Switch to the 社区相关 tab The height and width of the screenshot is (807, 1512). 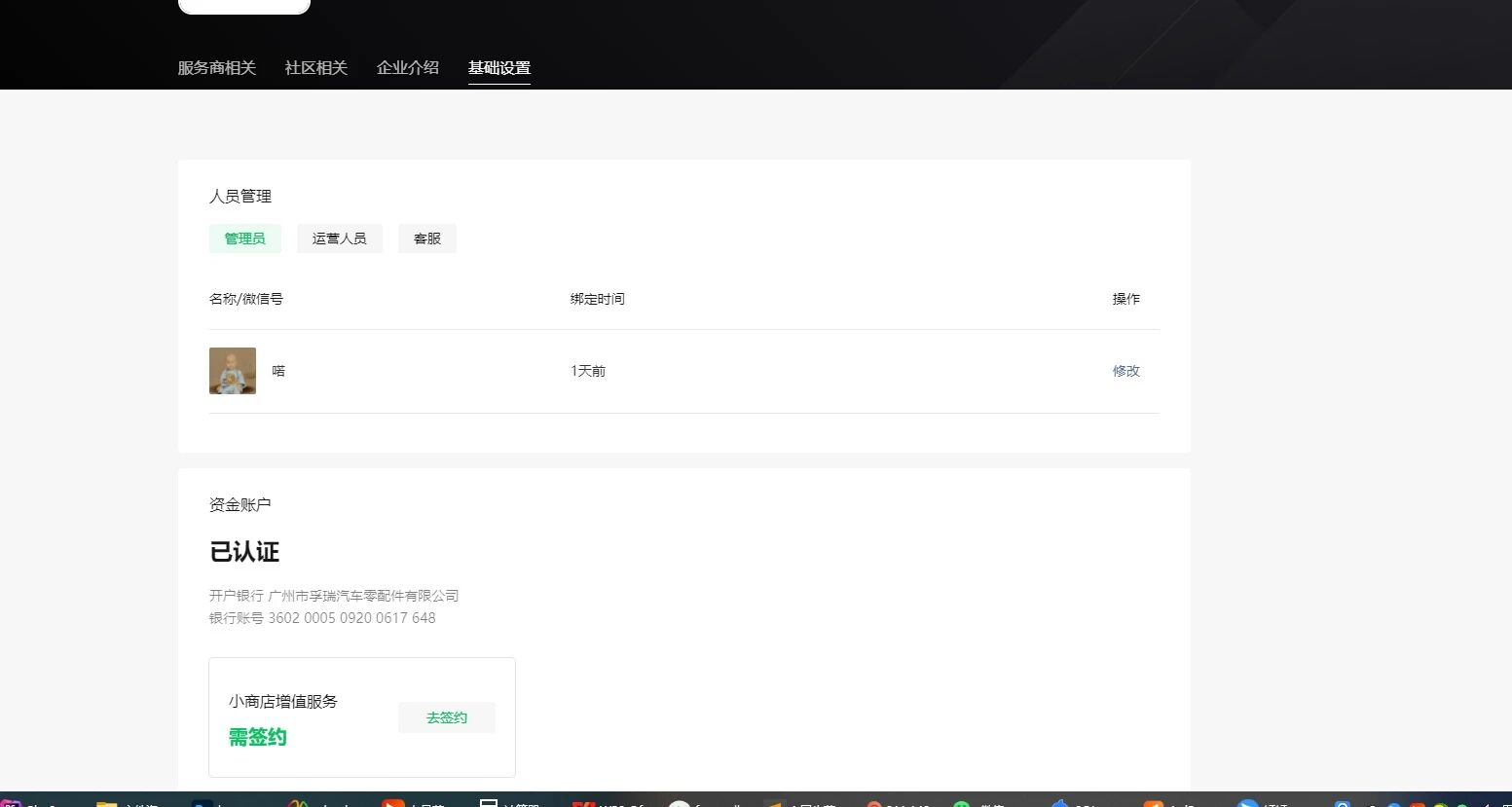315,68
